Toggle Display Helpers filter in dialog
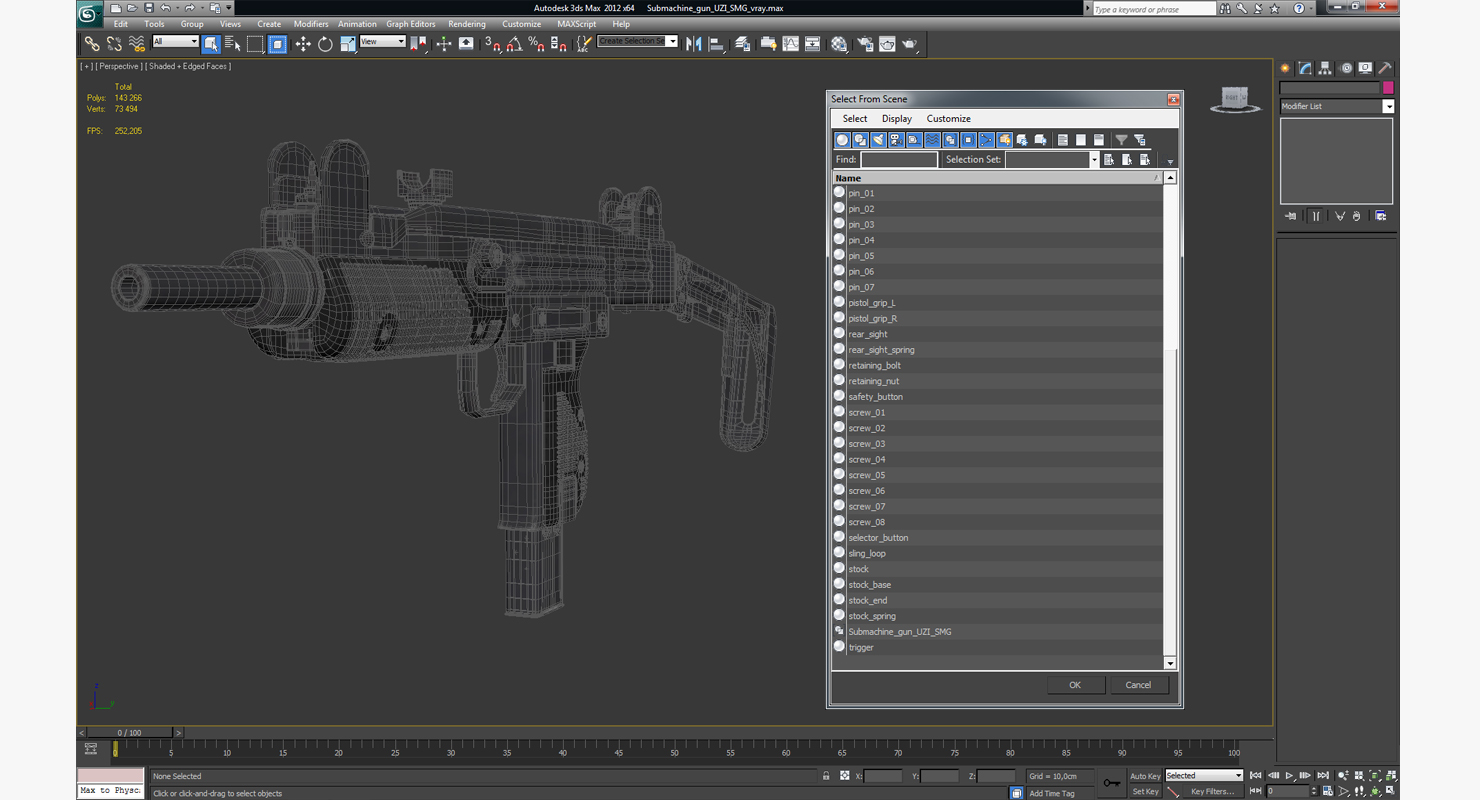Image resolution: width=1480 pixels, height=800 pixels. pyautogui.click(x=914, y=140)
